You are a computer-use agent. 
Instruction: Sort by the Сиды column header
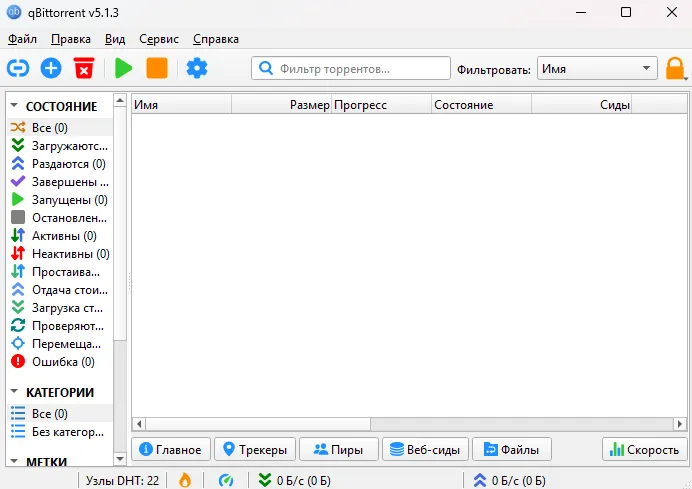point(582,105)
